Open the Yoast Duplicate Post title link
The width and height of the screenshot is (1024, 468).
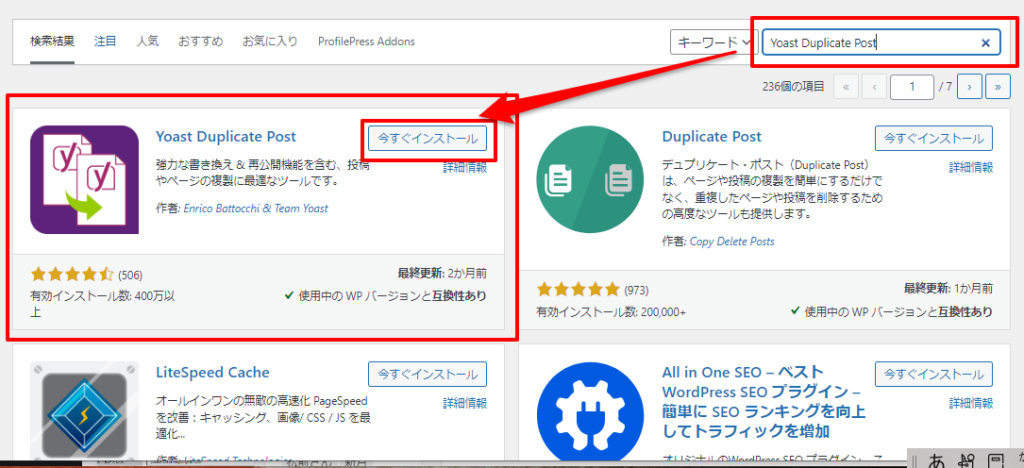click(226, 137)
